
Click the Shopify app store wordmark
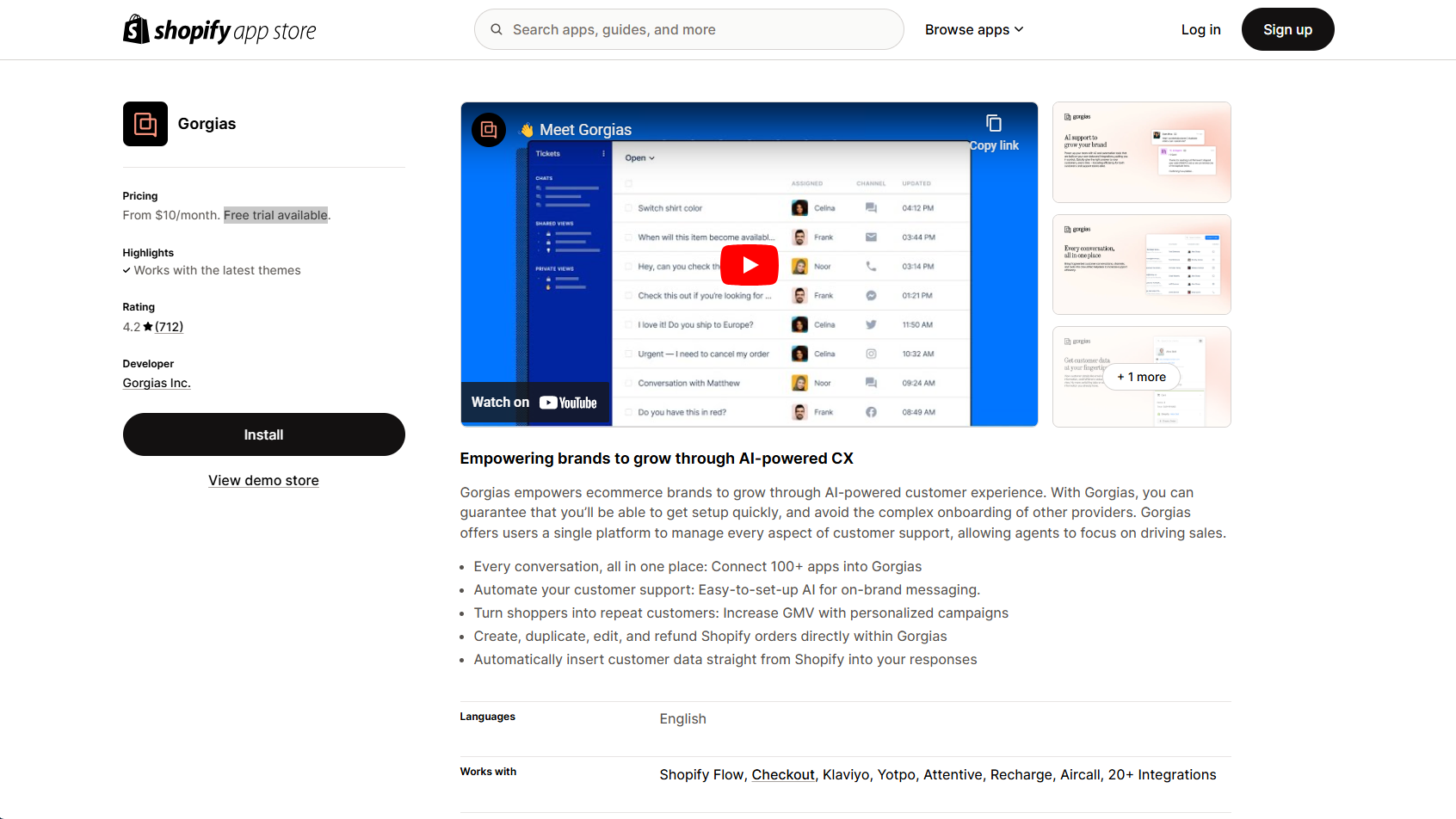235,31
